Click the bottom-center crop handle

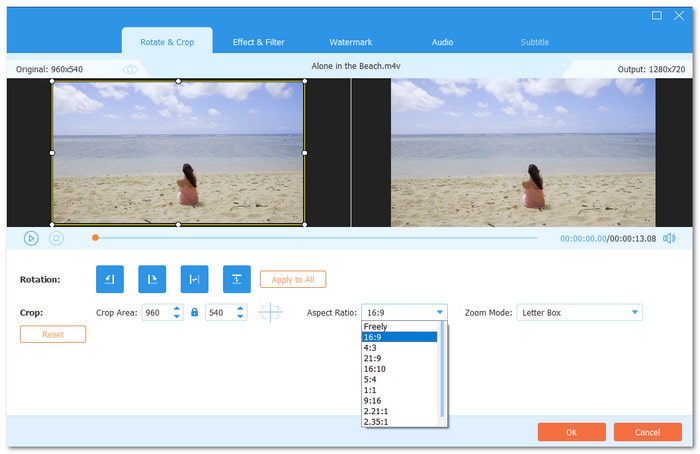178,225
